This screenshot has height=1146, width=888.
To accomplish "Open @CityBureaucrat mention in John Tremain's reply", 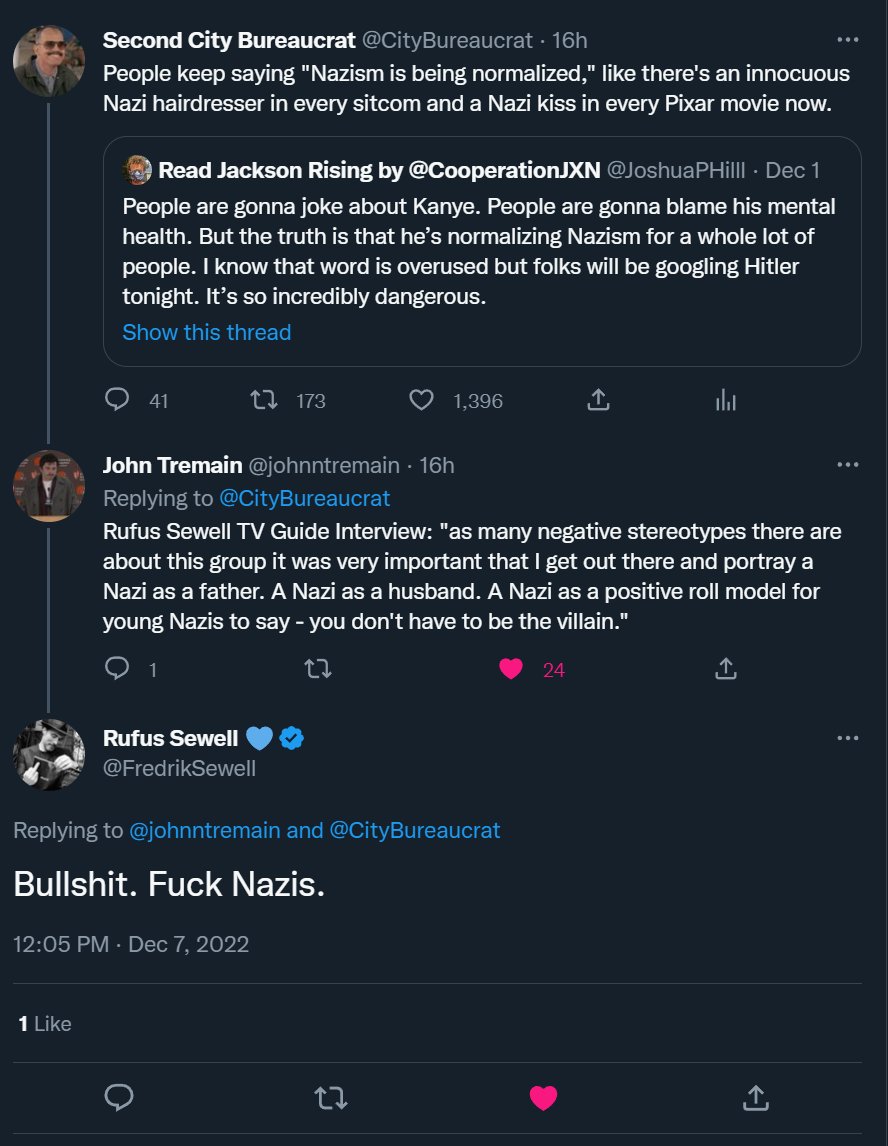I will pyautogui.click(x=304, y=498).
